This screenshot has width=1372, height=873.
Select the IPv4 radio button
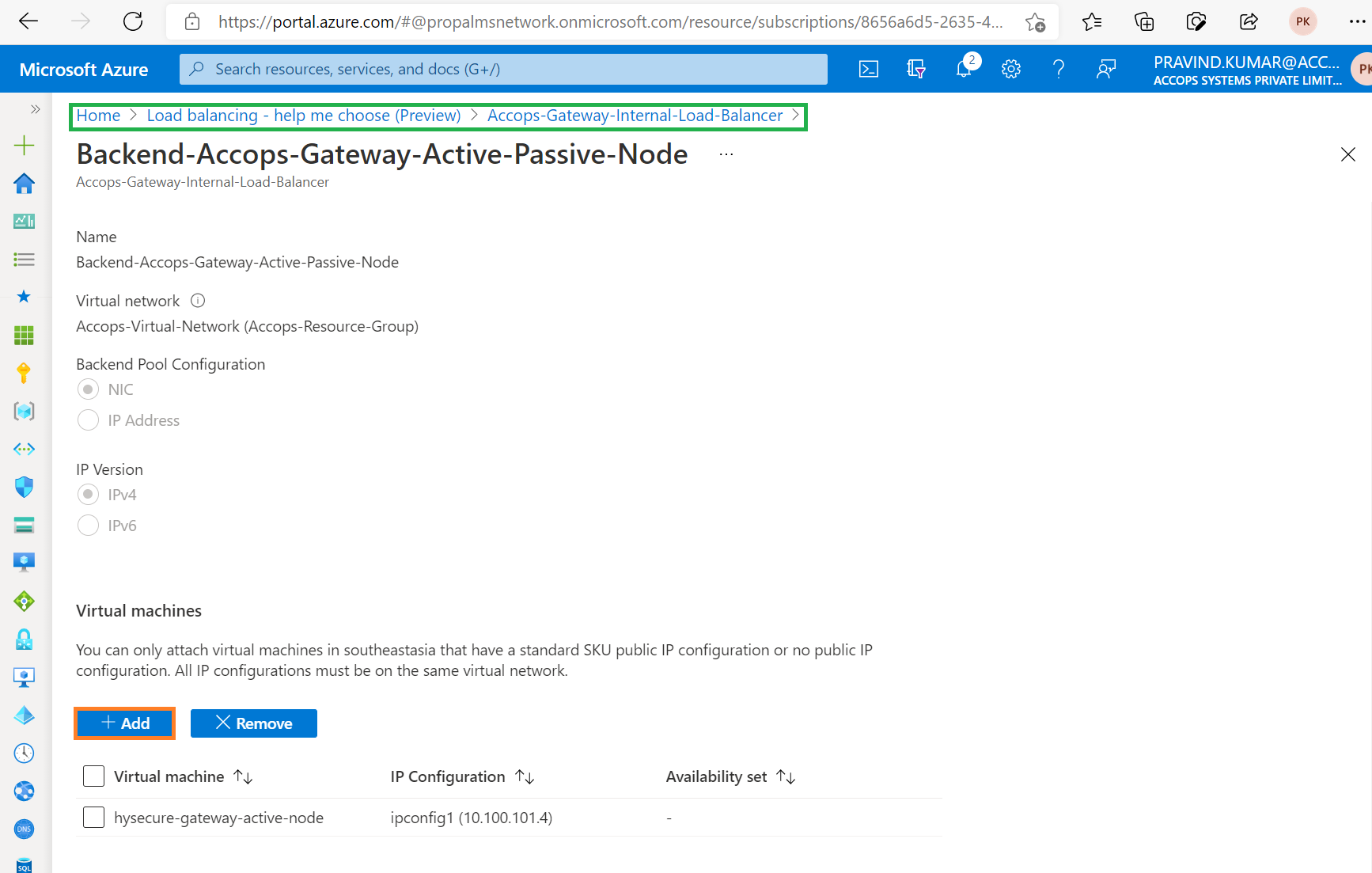point(88,495)
